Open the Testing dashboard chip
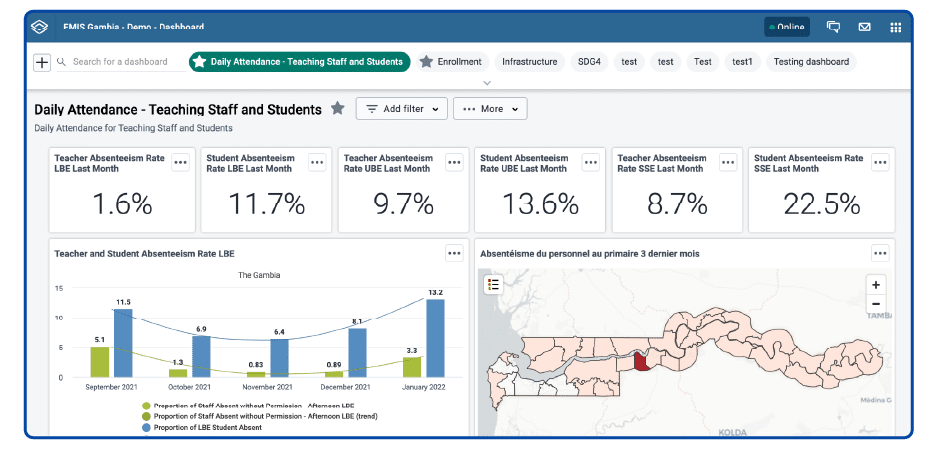Screen dimensions: 938x464 811,62
